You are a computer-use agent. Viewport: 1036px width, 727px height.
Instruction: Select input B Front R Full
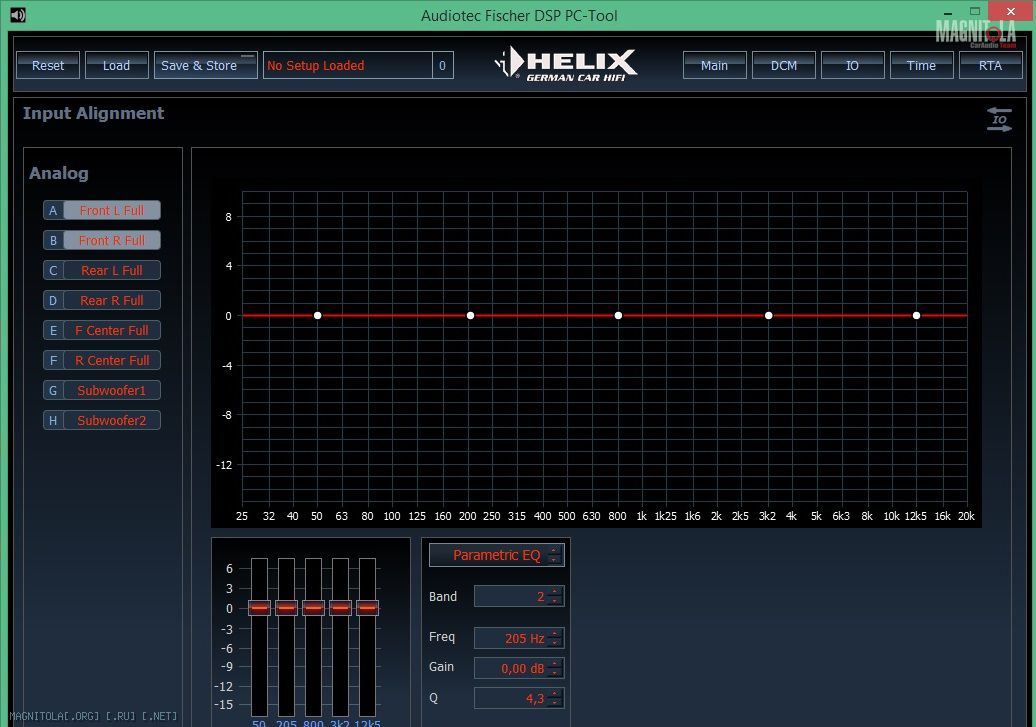coord(102,241)
